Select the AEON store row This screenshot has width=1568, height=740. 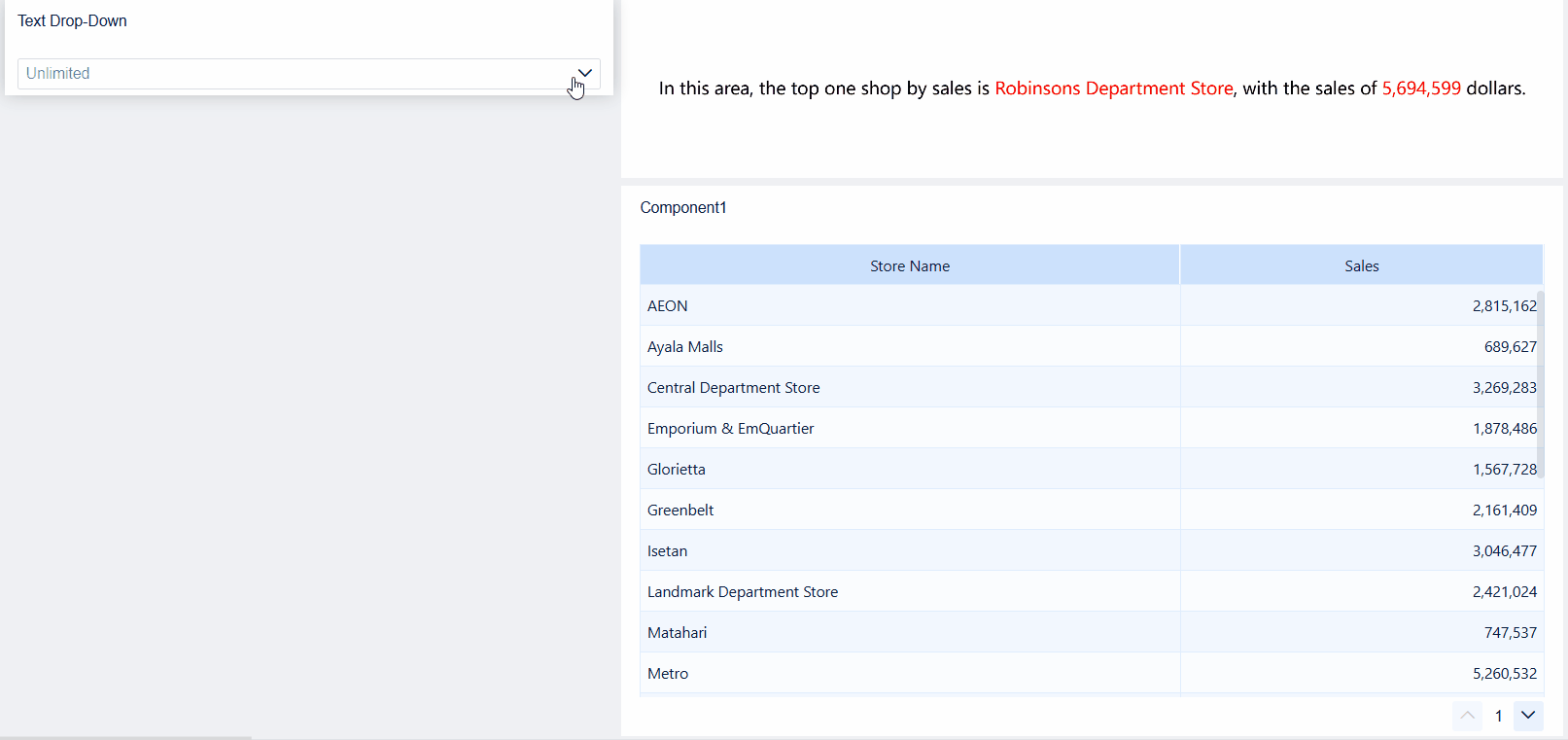pyautogui.click(x=1092, y=305)
